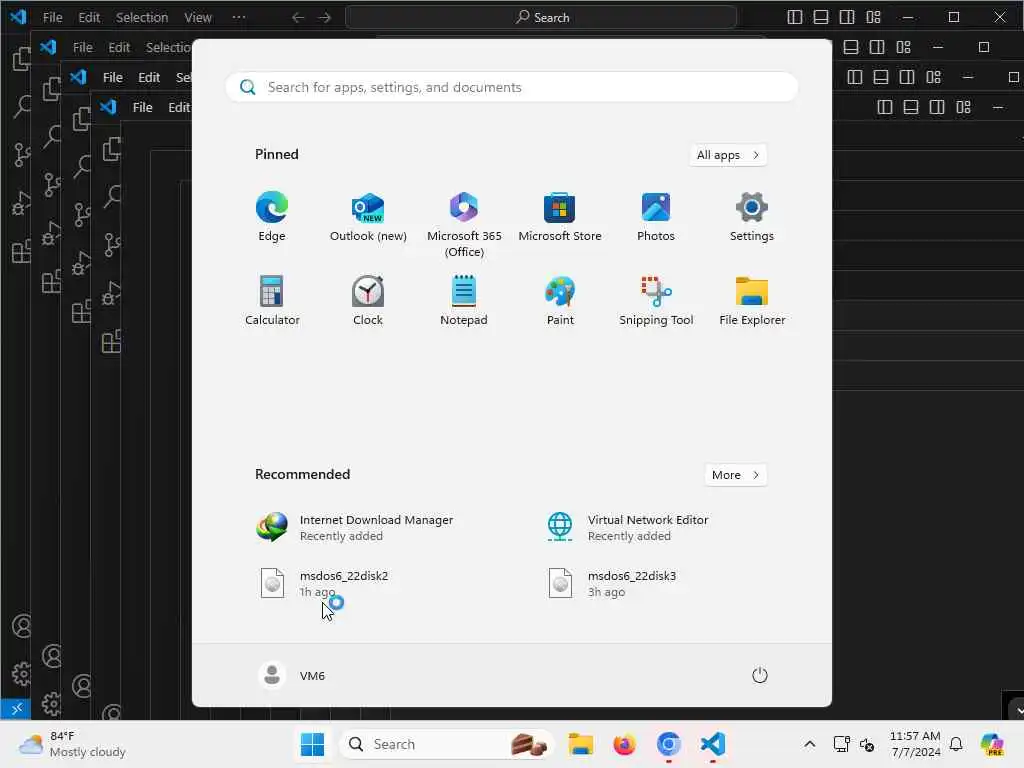Open network status icon in system tray
Viewport: 1024px width, 768px height.
click(x=841, y=744)
